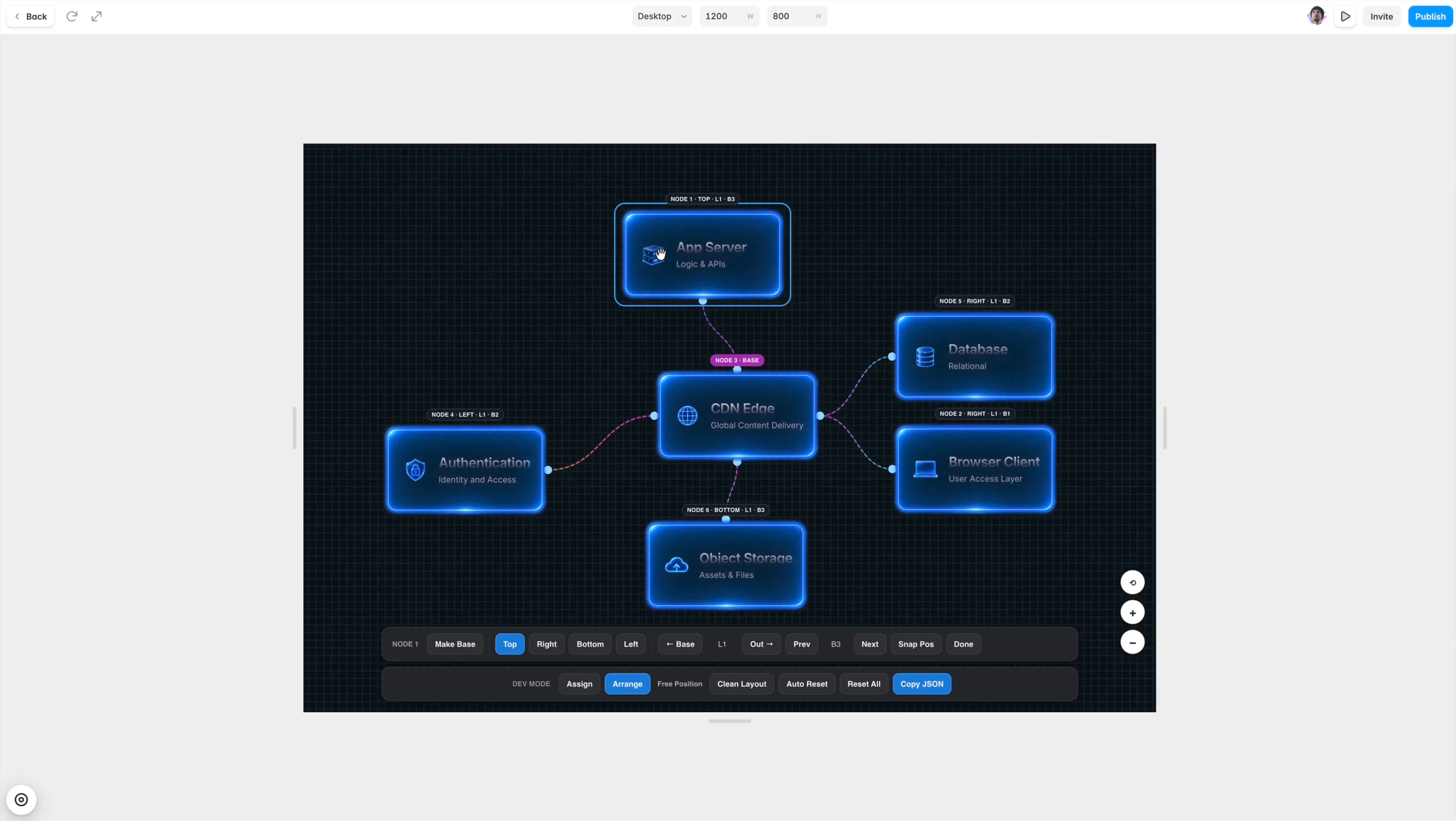Click the Invite button

(1382, 16)
